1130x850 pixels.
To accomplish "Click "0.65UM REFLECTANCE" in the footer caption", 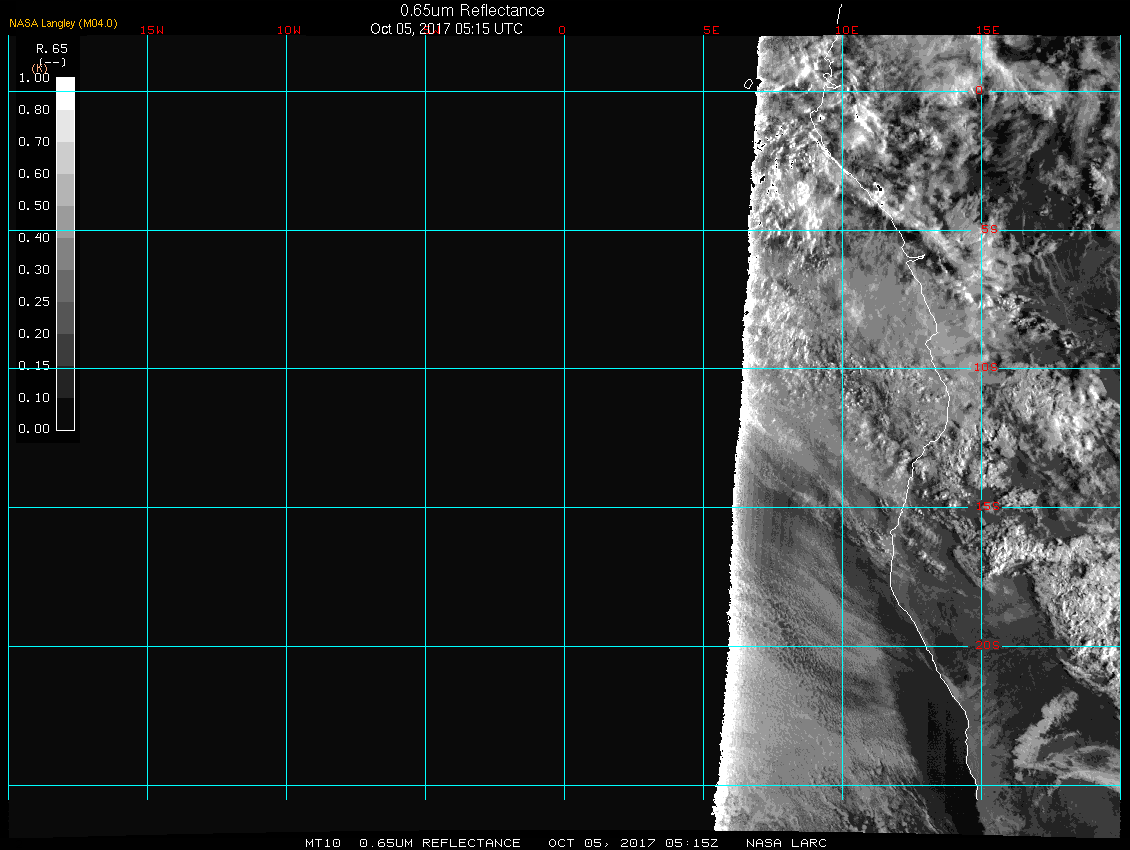I will (x=440, y=843).
